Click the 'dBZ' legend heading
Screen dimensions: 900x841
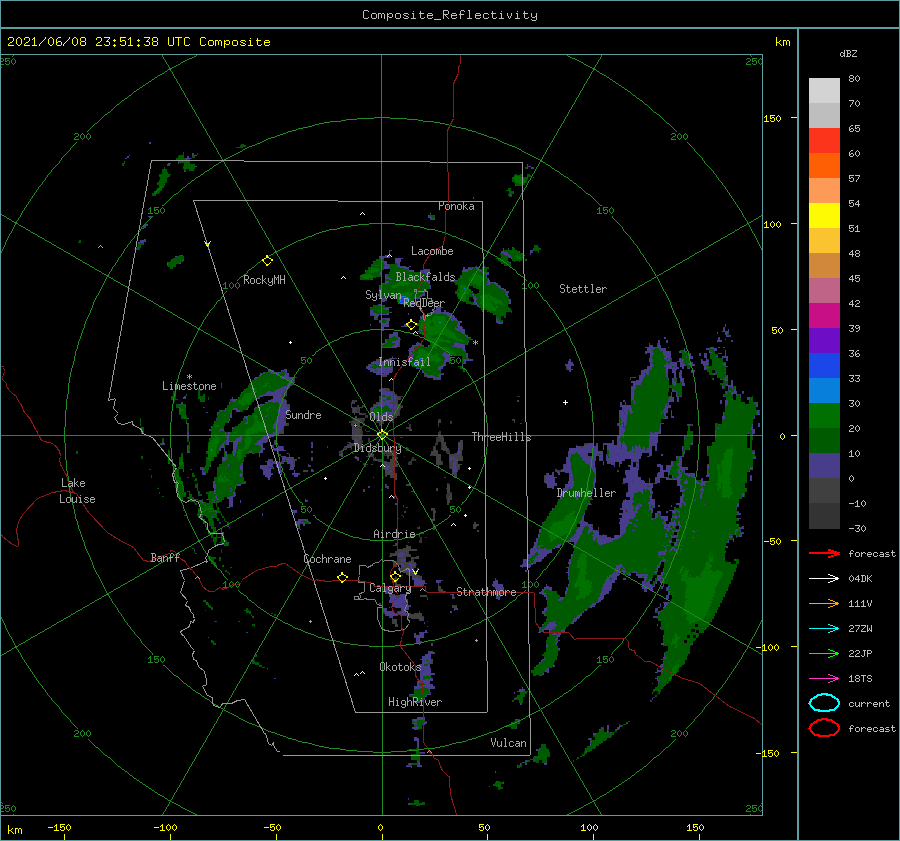[x=848, y=53]
